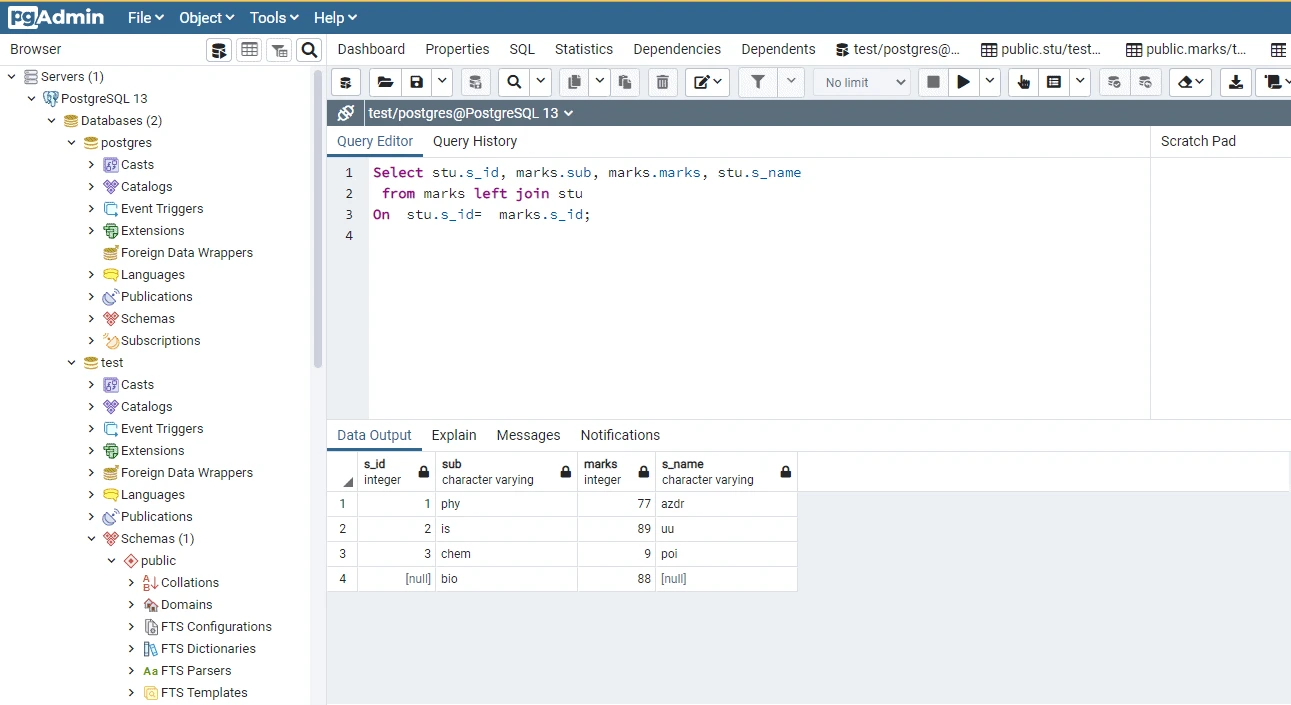The height and width of the screenshot is (705, 1291).
Task: Open the No limit rows dropdown
Action: coord(861,82)
